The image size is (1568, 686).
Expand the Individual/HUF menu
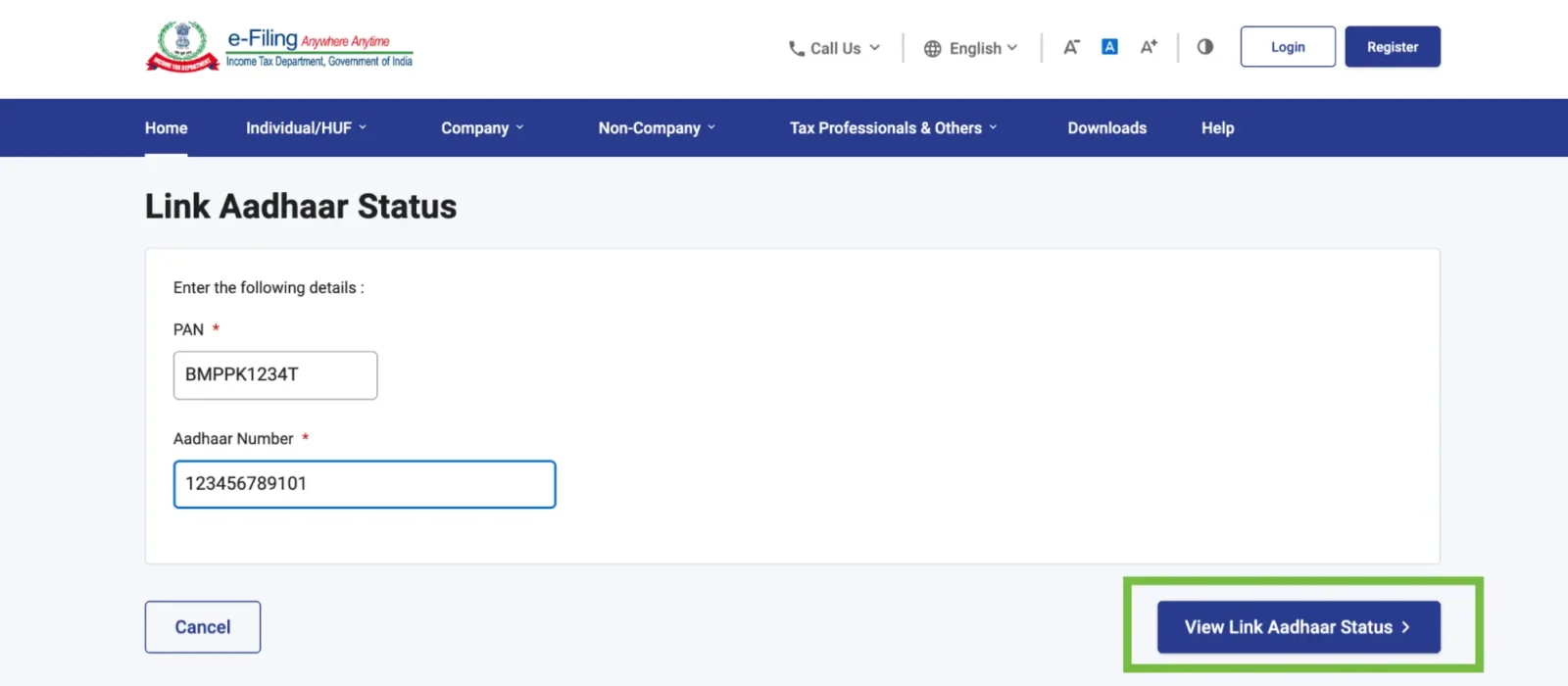click(307, 127)
